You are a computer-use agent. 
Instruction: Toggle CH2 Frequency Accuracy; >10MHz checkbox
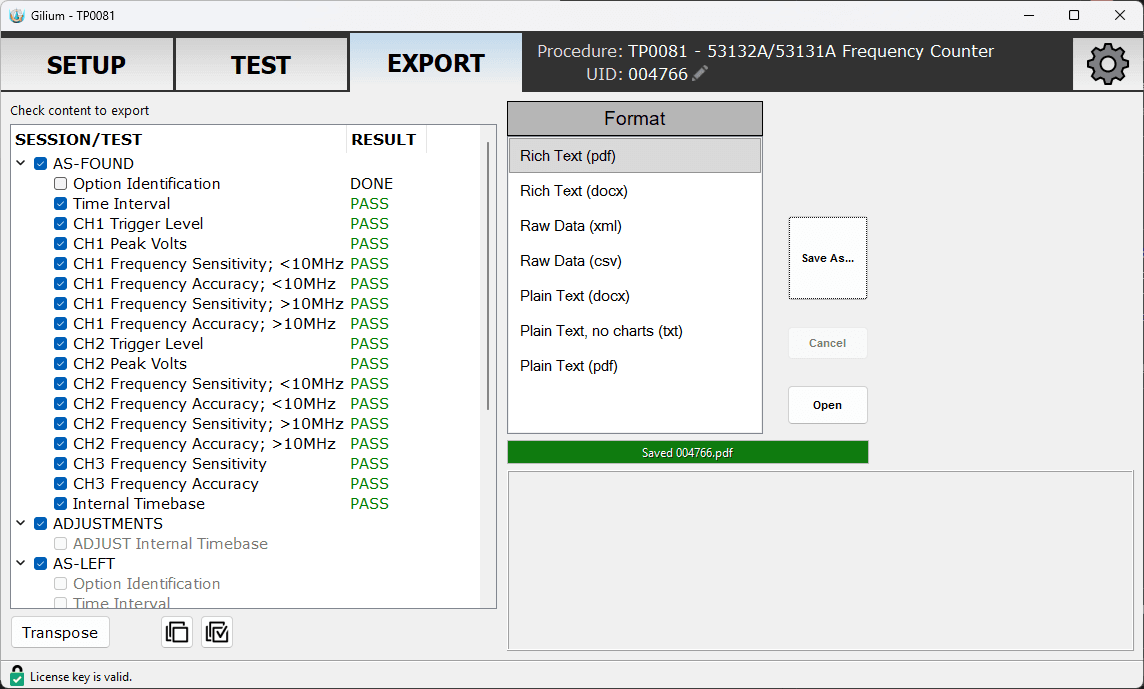[x=61, y=444]
